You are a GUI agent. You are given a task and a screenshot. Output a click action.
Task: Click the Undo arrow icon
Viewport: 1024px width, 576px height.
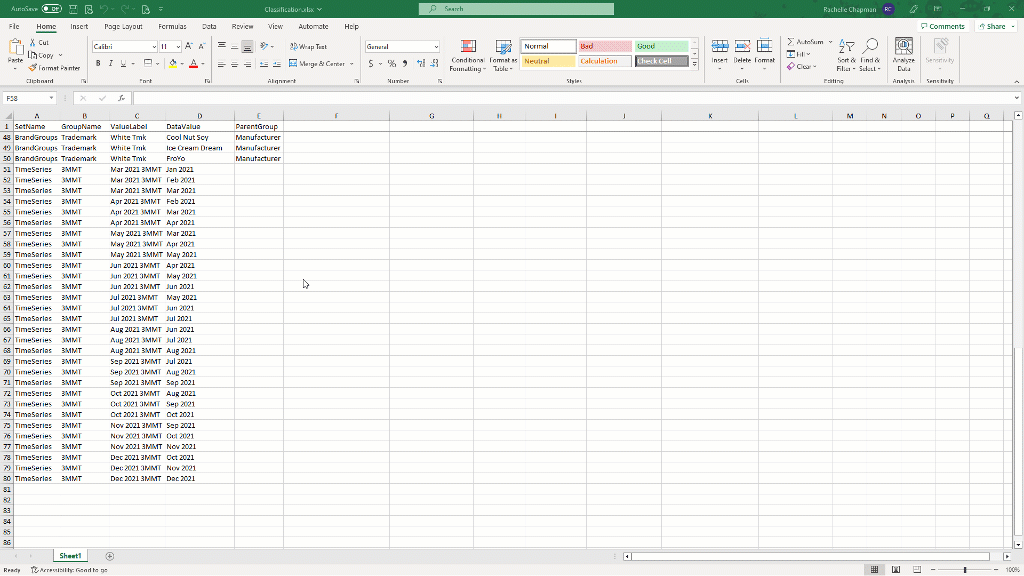(x=105, y=9)
